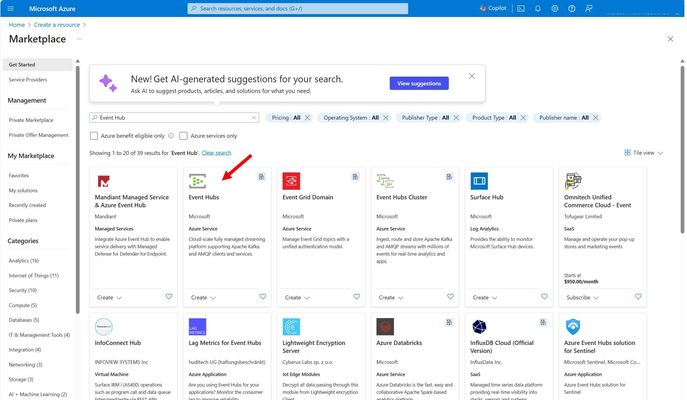Image resolution: width=687 pixels, height=400 pixels.
Task: Open the feedback icon in top bar
Action: (x=589, y=8)
